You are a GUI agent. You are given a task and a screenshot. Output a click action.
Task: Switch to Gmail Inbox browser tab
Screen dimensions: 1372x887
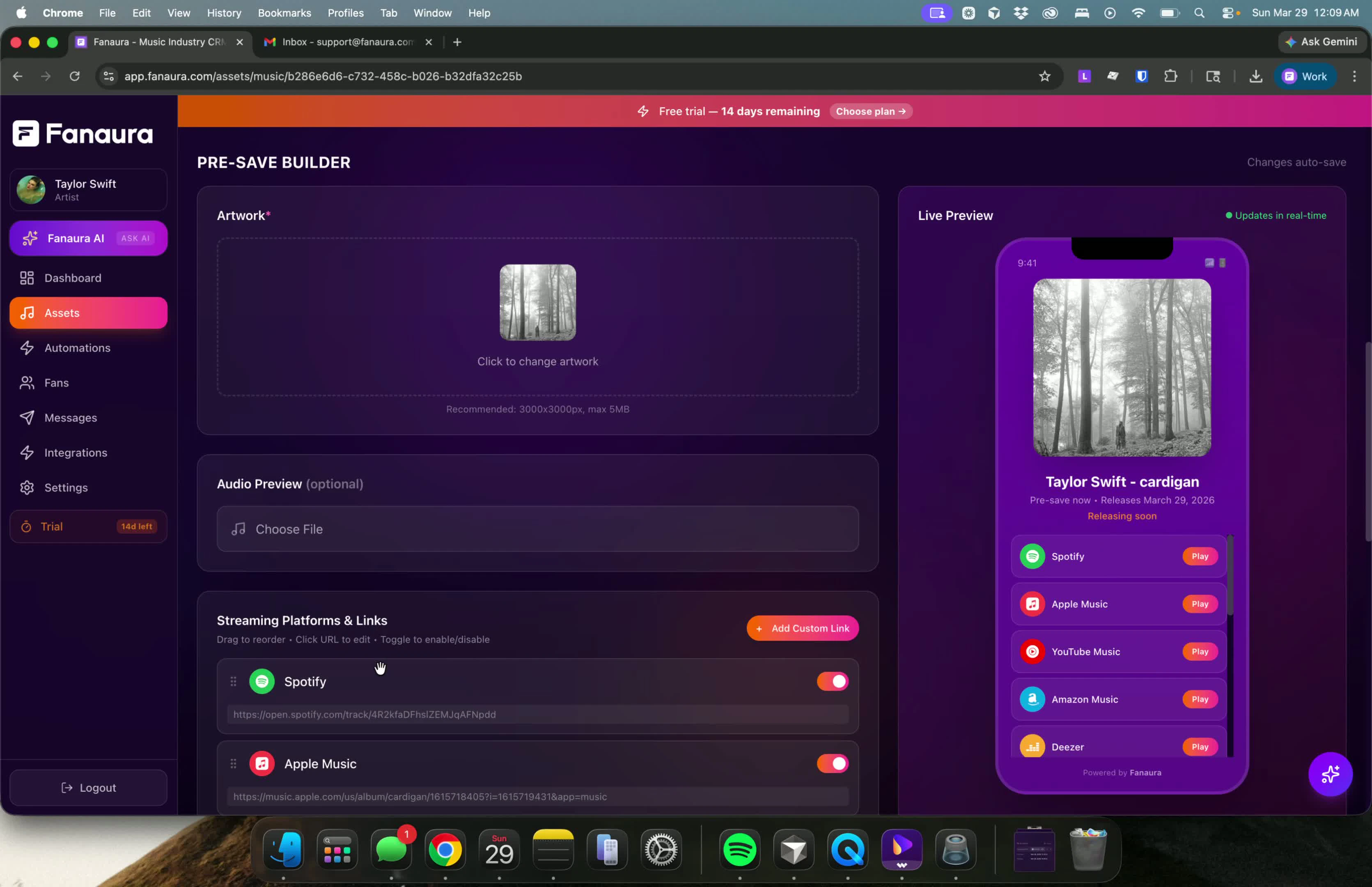pos(348,42)
